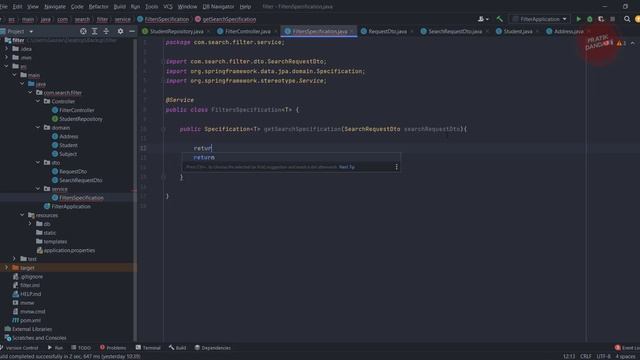640x360 pixels.
Task: Click the warnings indicator in editor corner
Action: (621, 43)
